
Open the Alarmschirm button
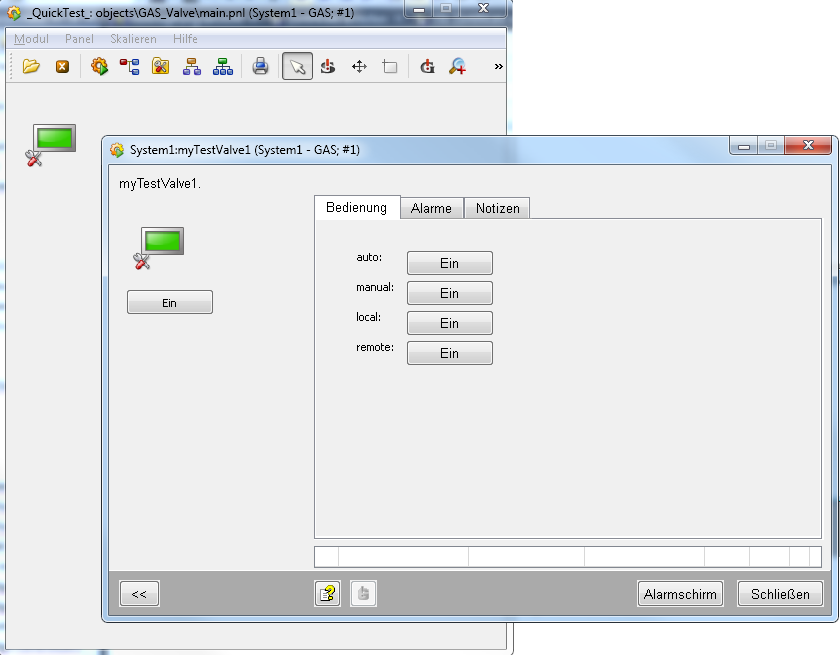pyautogui.click(x=680, y=594)
